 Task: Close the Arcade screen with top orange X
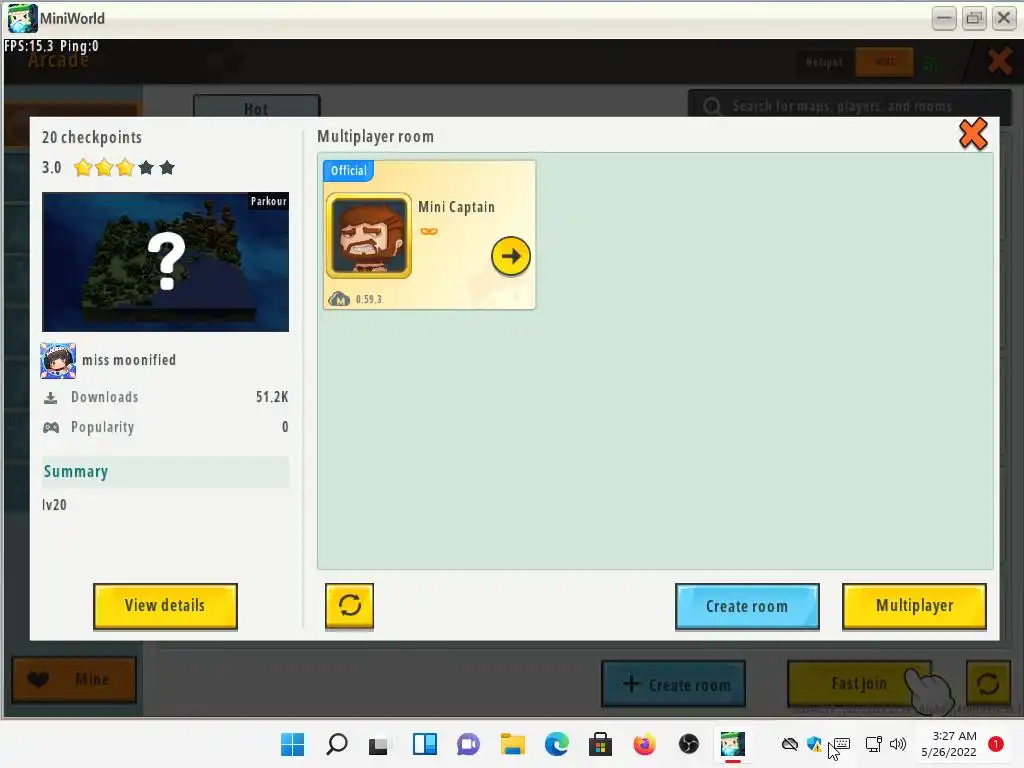(x=999, y=61)
